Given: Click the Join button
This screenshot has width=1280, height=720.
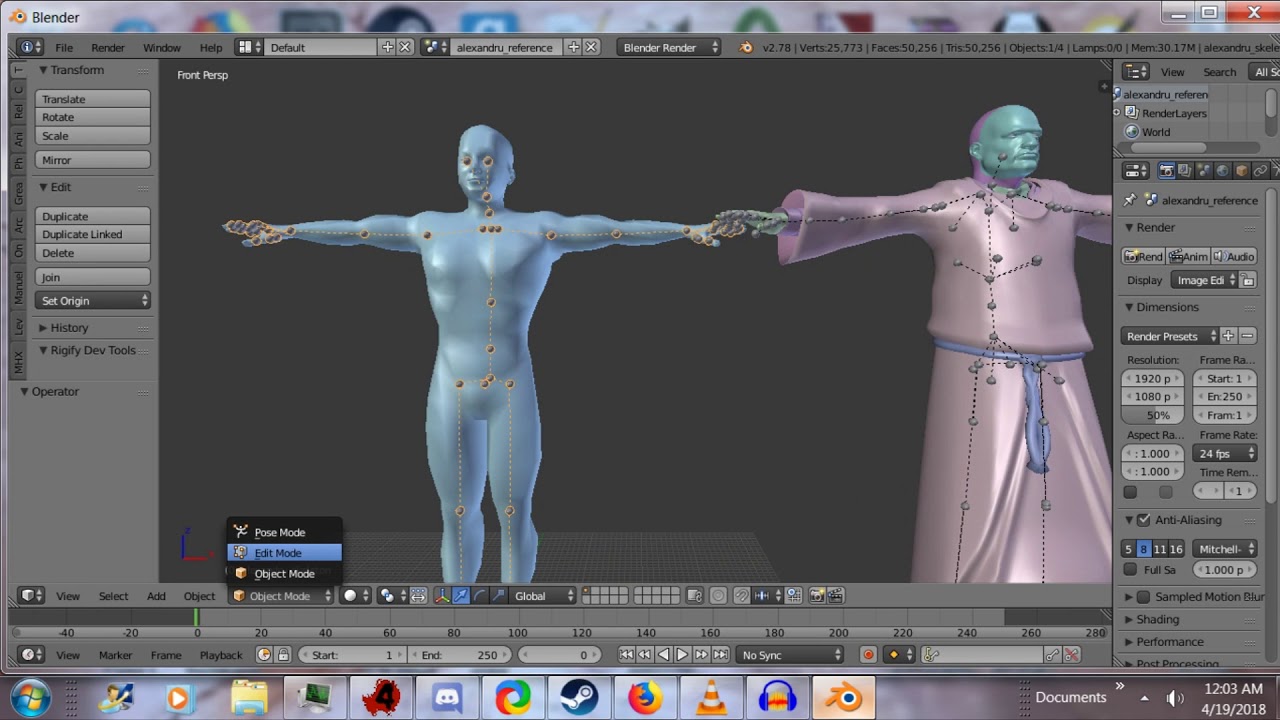Looking at the screenshot, I should click(93, 277).
